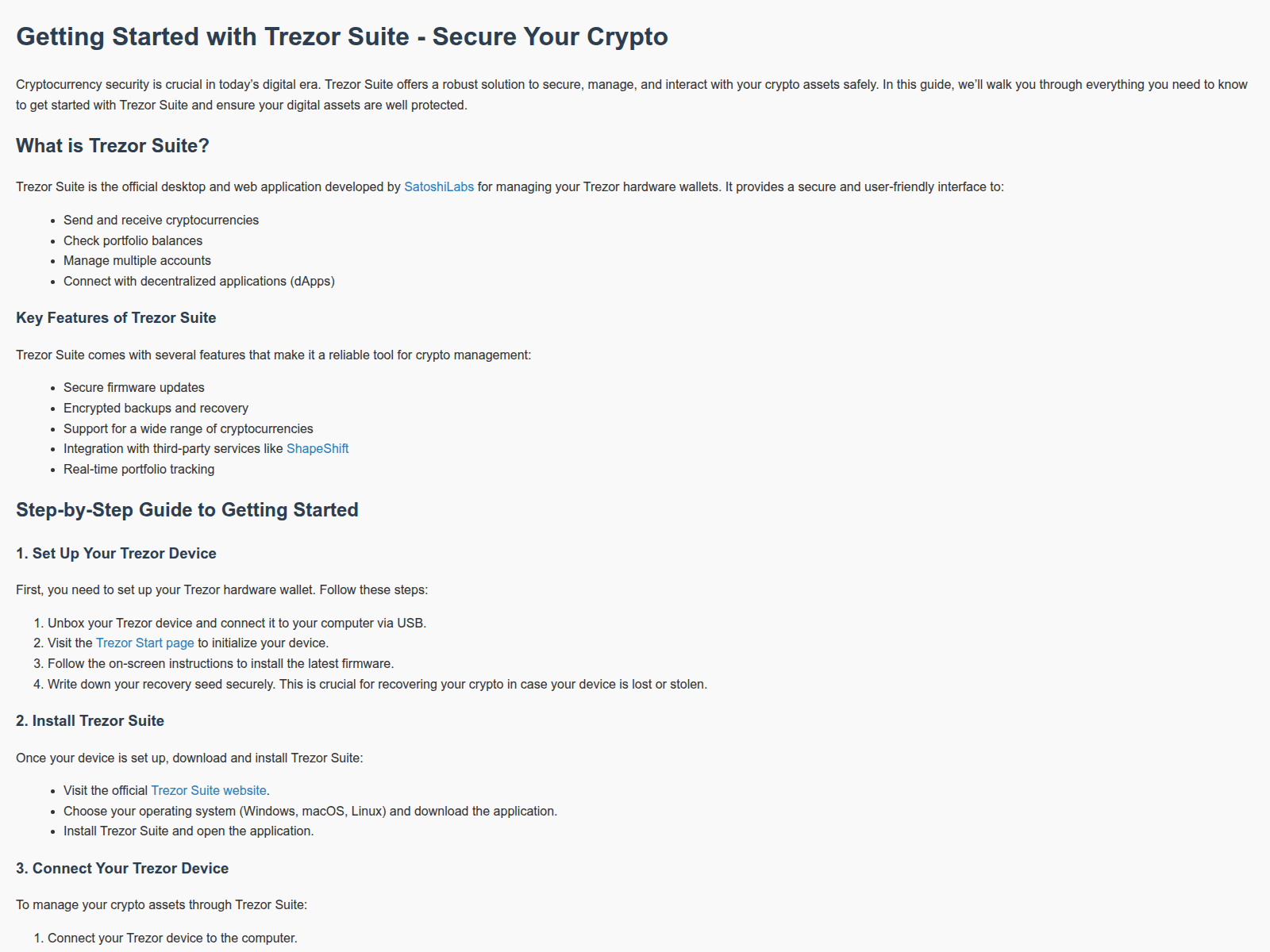The height and width of the screenshot is (952, 1270).
Task: Open the Trezor Start page link
Action: pos(144,643)
